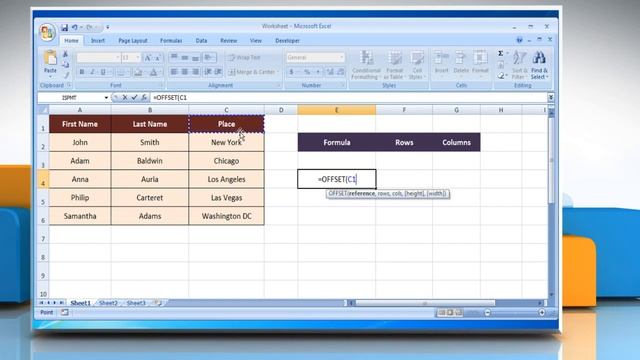
Task: Open the Merge & Center dropdown
Action: pos(278,72)
